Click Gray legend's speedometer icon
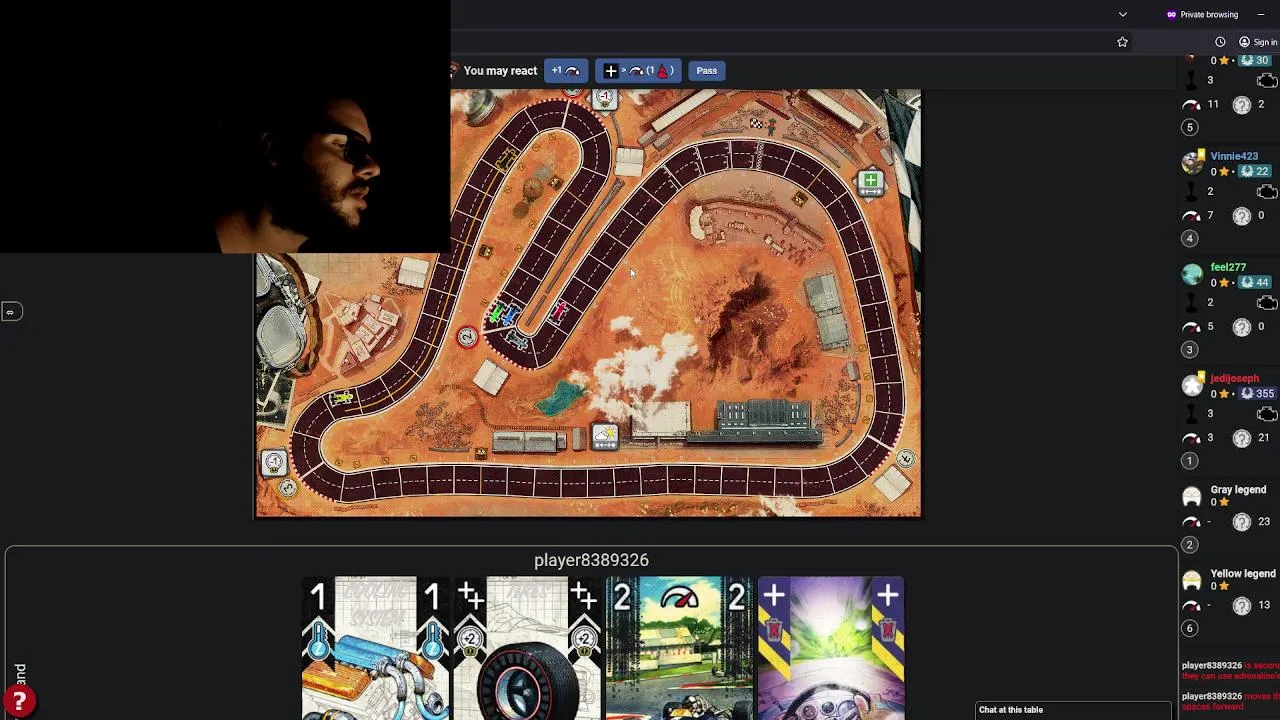This screenshot has height=720, width=1280. [1191, 522]
